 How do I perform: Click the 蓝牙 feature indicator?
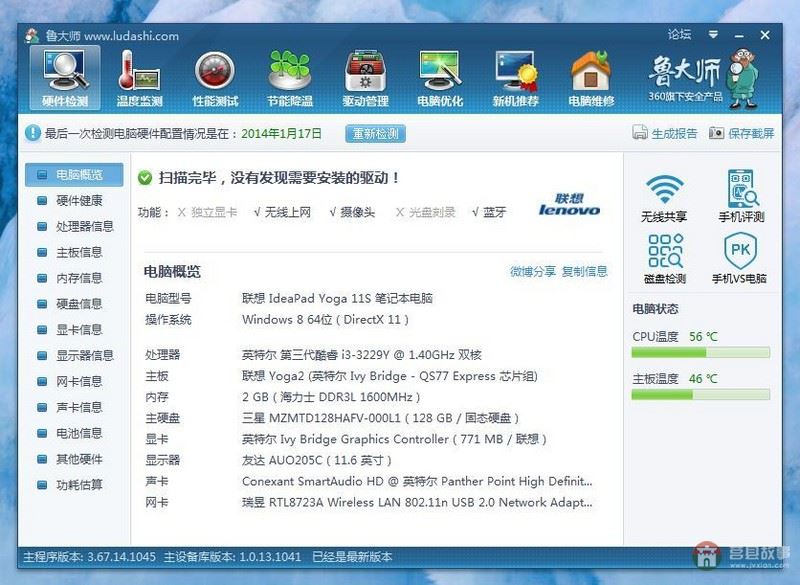pyautogui.click(x=489, y=212)
